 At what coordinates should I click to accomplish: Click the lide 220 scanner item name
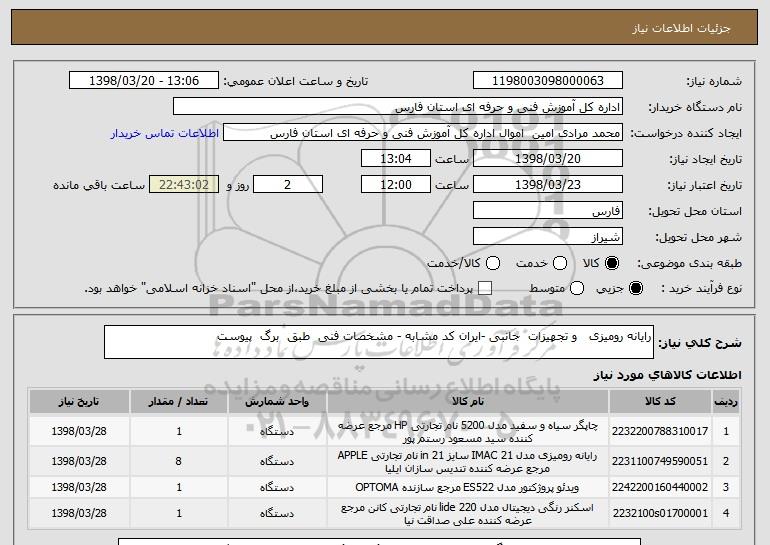pos(468,514)
